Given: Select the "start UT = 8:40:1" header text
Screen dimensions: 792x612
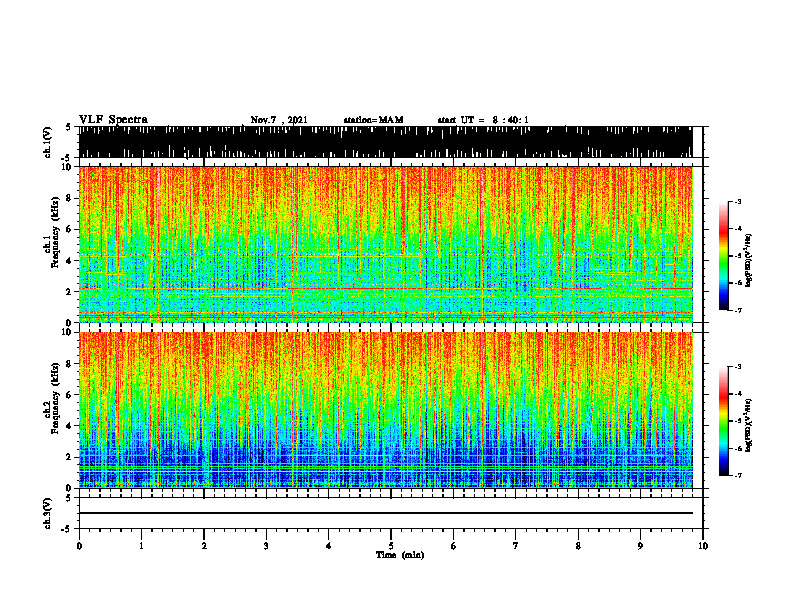Looking at the screenshot, I should click(483, 120).
